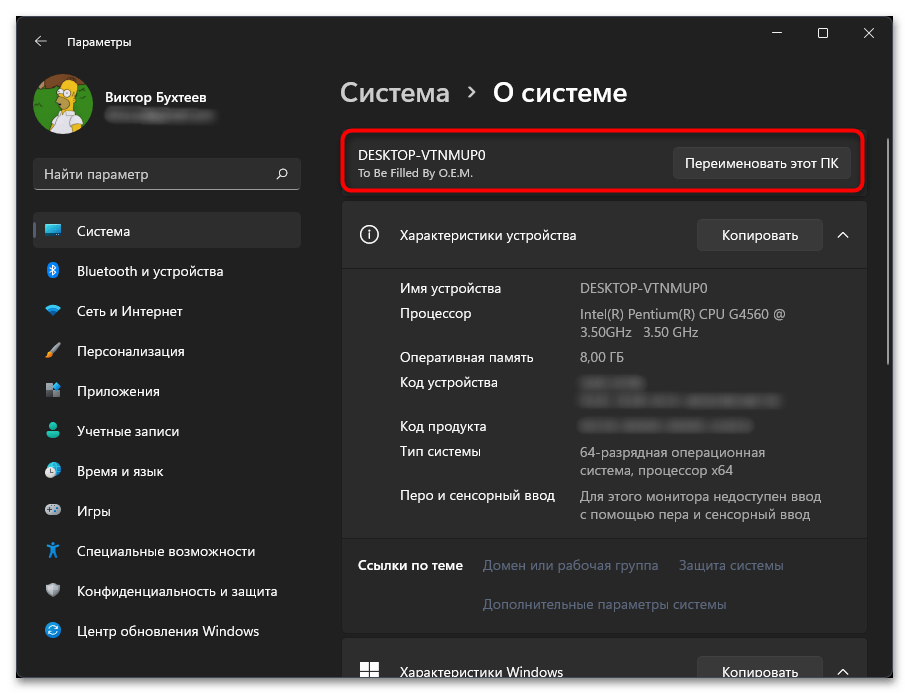Click the Персонализация paintbrush icon
Viewport: 909px width, 694px height.
(x=53, y=351)
